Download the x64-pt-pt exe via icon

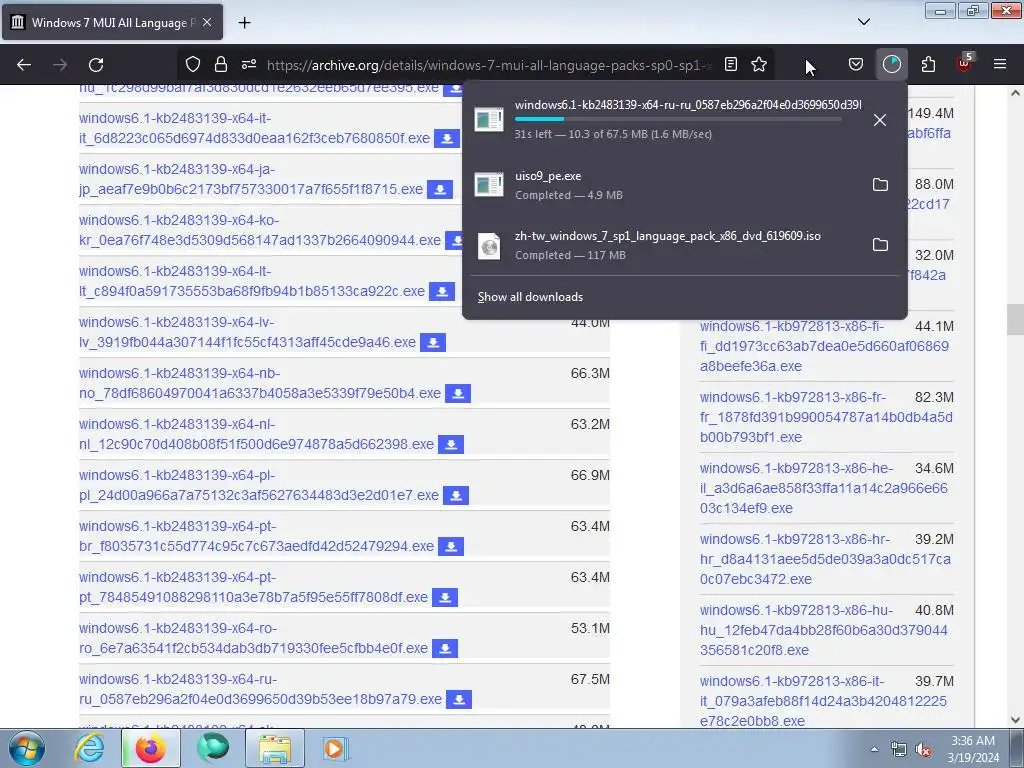(445, 598)
